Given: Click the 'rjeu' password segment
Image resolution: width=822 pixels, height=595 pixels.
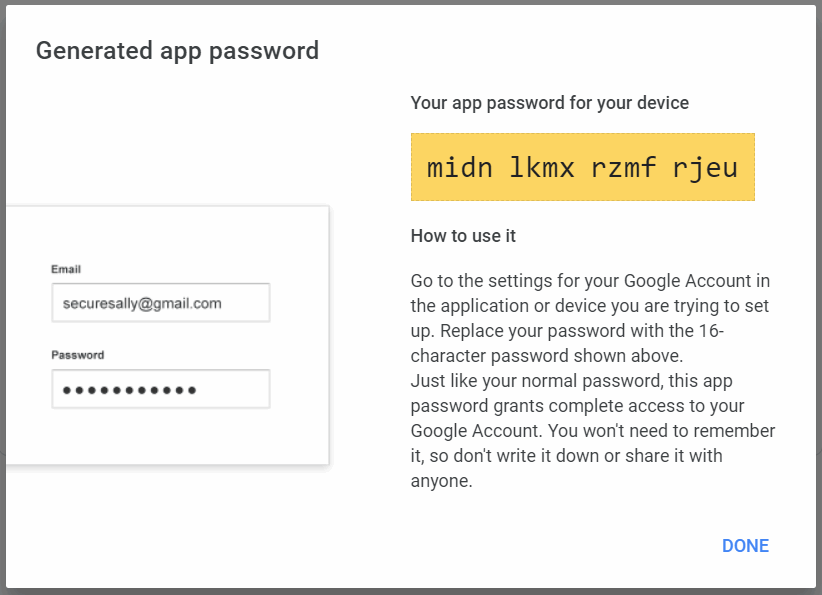Looking at the screenshot, I should click(x=705, y=169).
